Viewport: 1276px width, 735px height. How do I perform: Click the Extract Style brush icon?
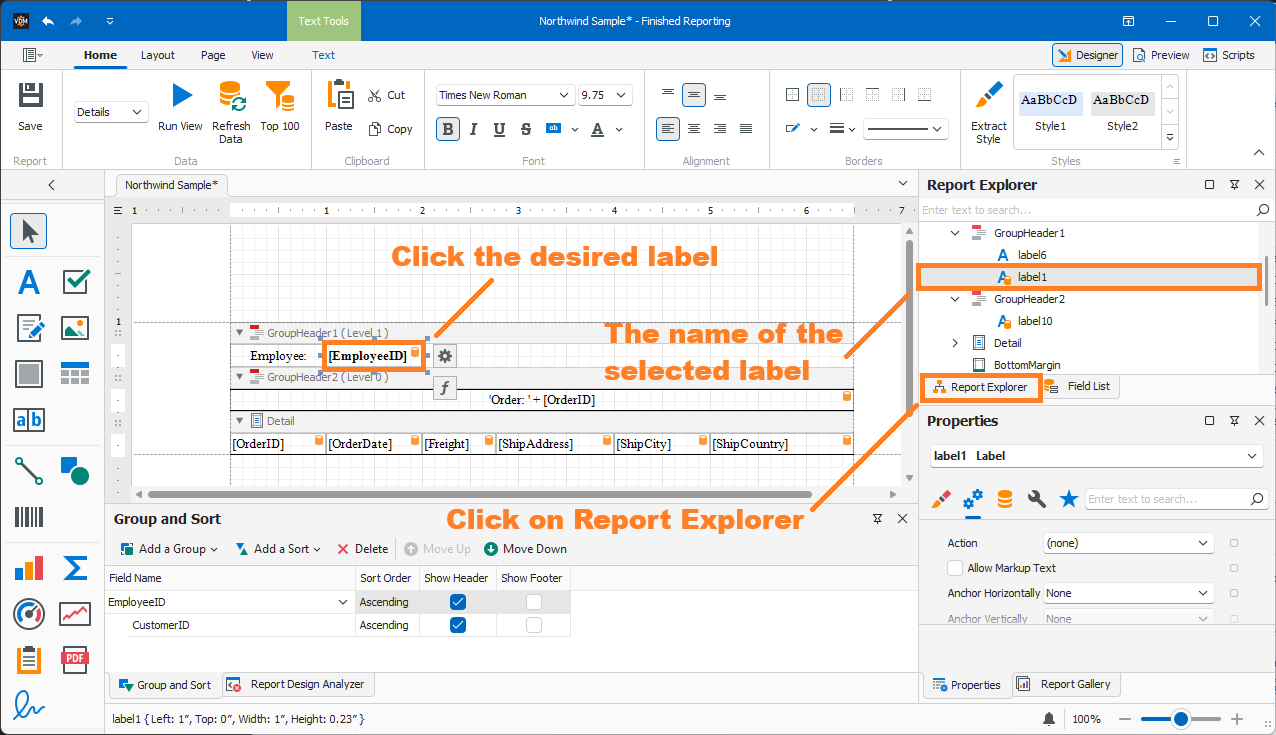tap(988, 95)
